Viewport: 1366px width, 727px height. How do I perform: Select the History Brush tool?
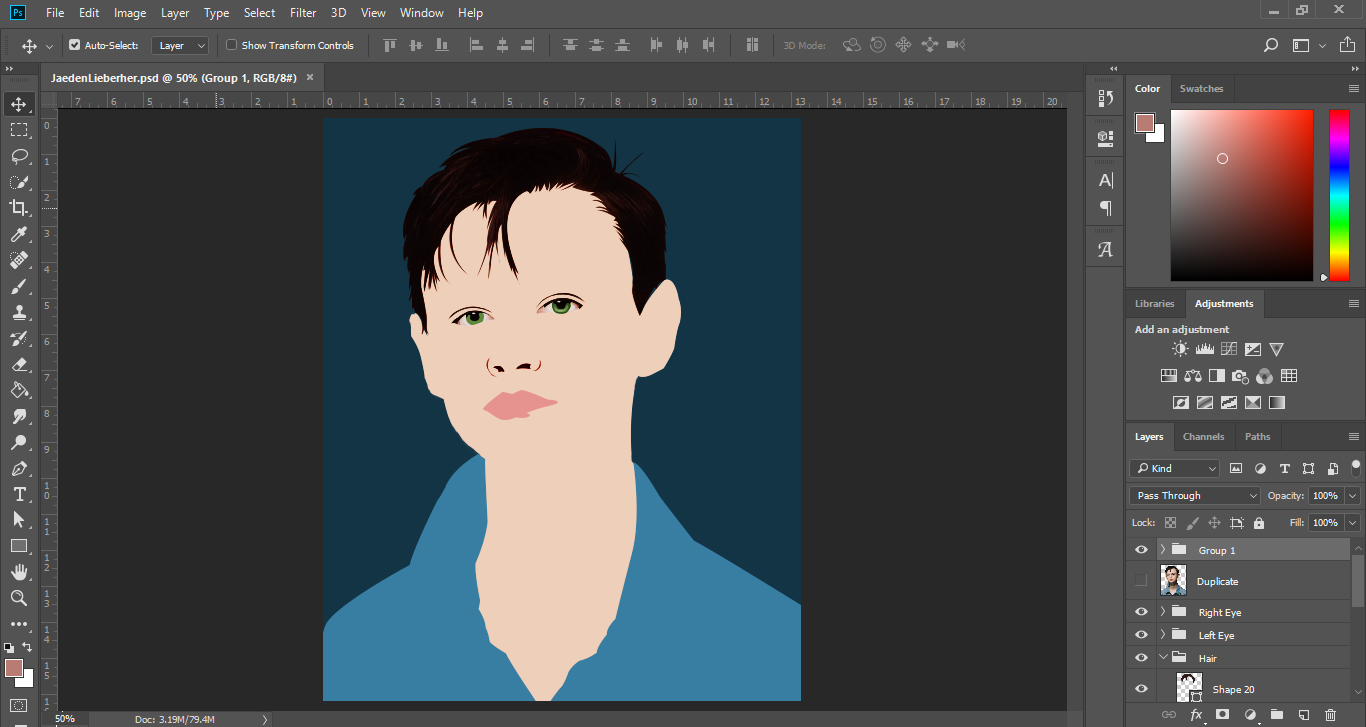coord(18,338)
